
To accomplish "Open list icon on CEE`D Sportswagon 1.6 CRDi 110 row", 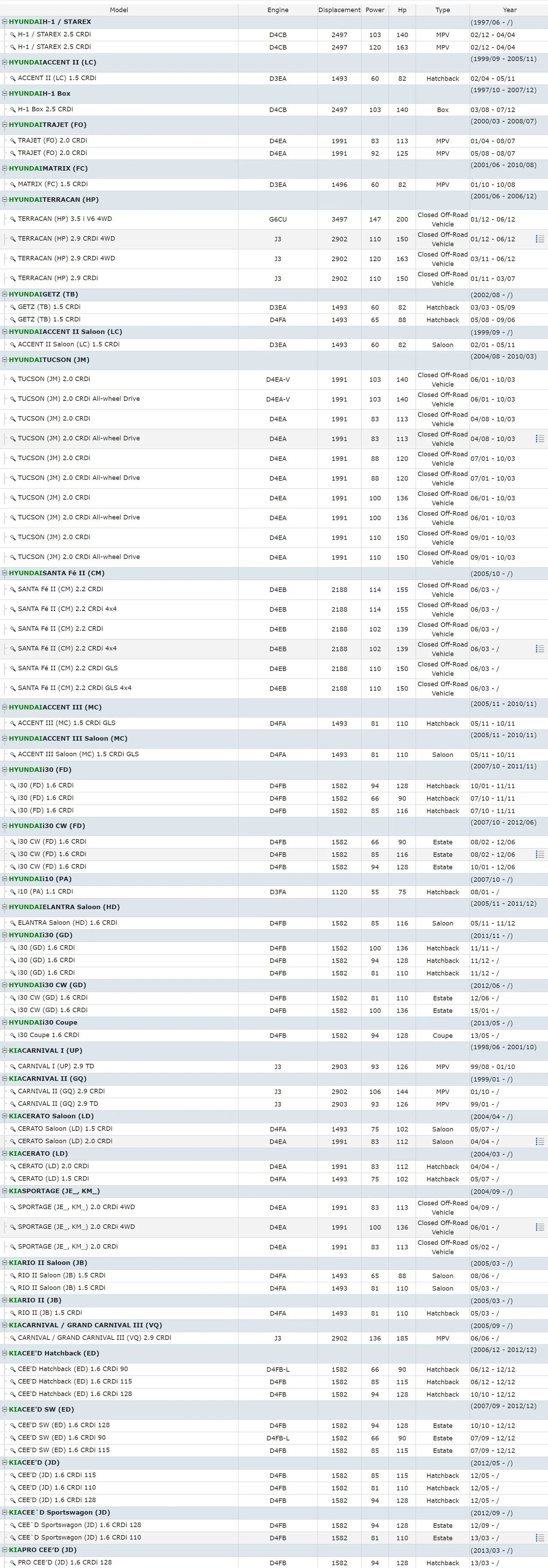I will (x=539, y=1537).
